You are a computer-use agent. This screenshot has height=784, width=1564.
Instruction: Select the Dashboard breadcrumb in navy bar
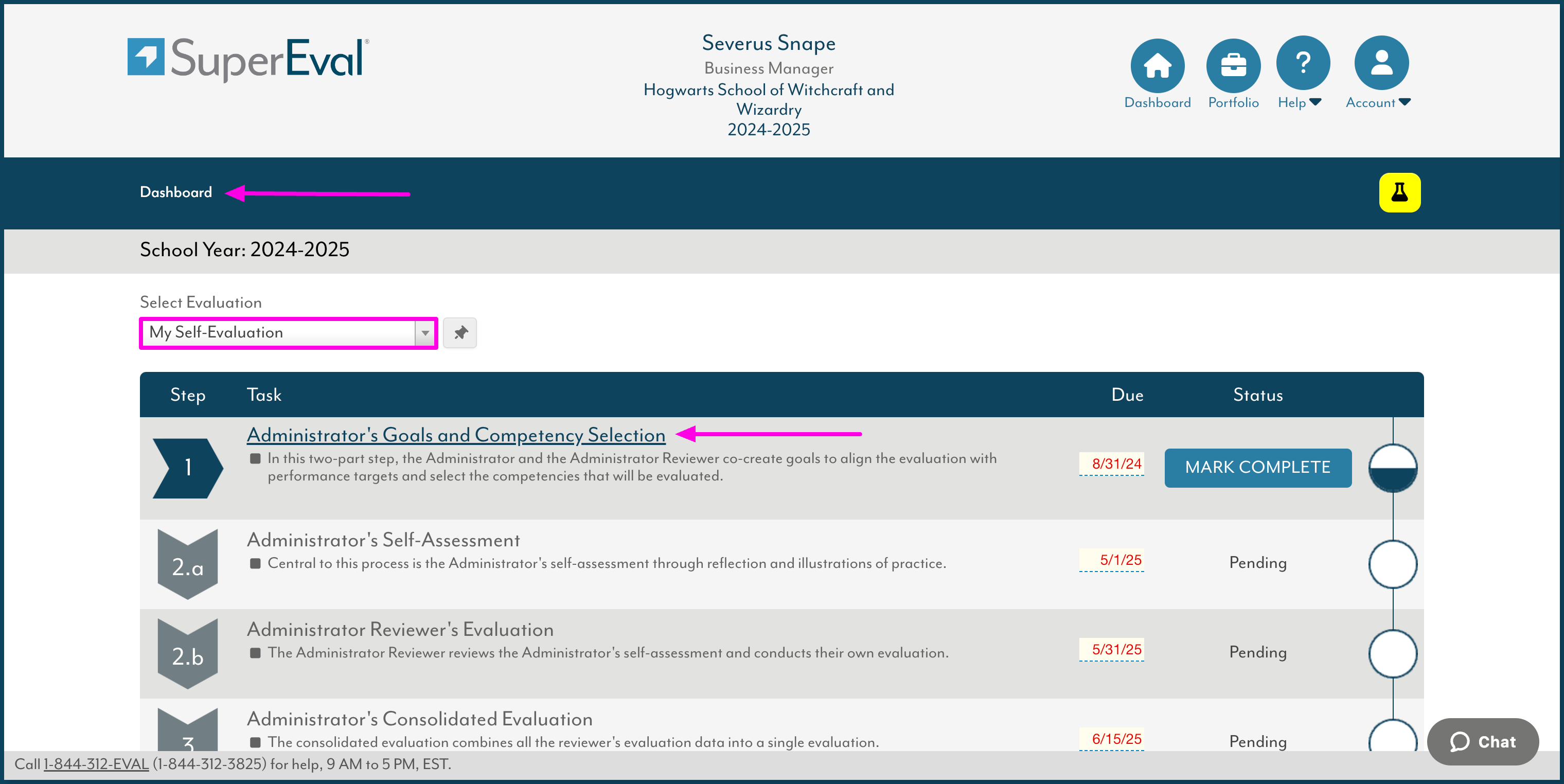(176, 192)
